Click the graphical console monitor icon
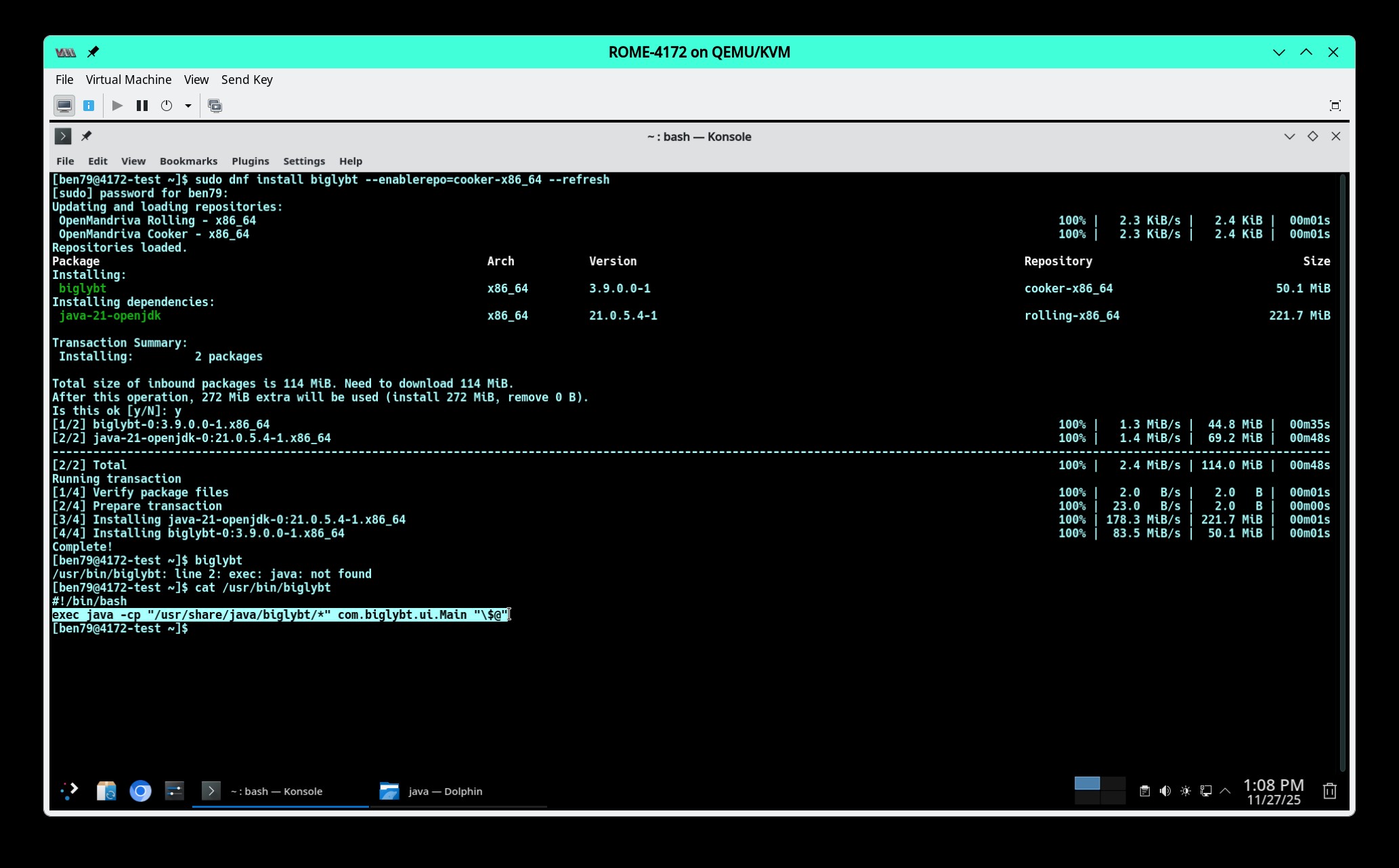1399x868 pixels. pos(64,106)
